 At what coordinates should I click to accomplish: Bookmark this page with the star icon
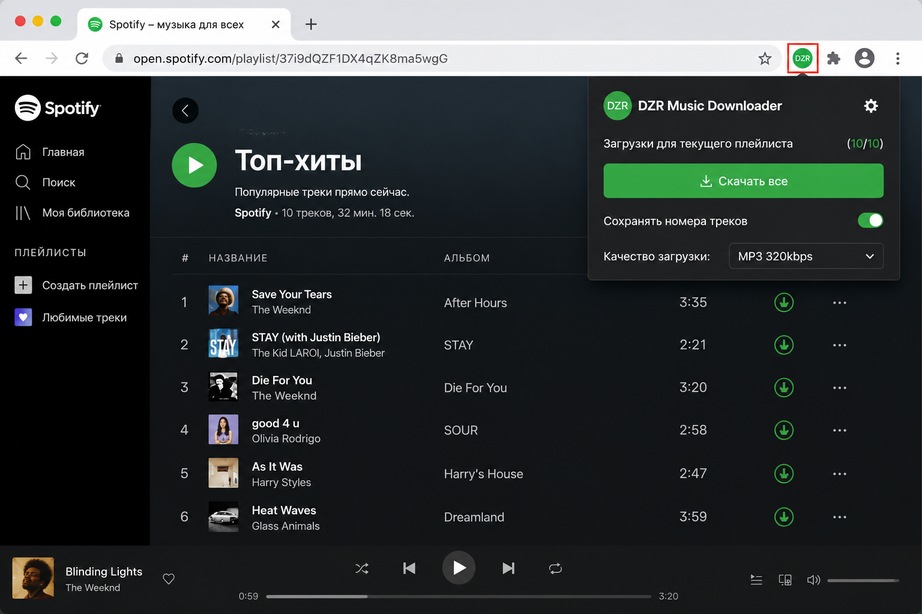(764, 58)
